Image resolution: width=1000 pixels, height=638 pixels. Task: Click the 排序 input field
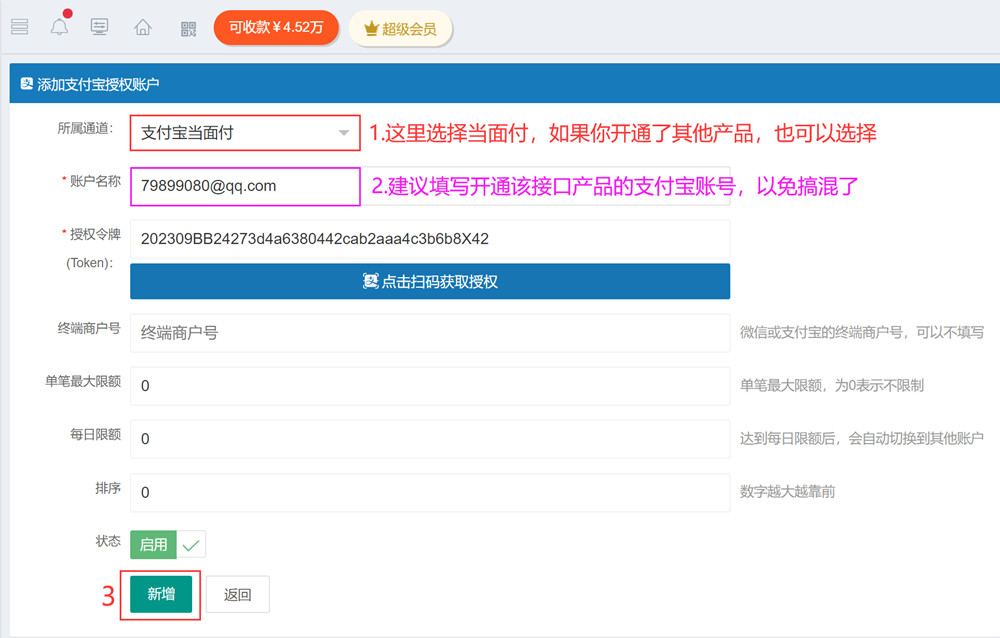(x=430, y=492)
